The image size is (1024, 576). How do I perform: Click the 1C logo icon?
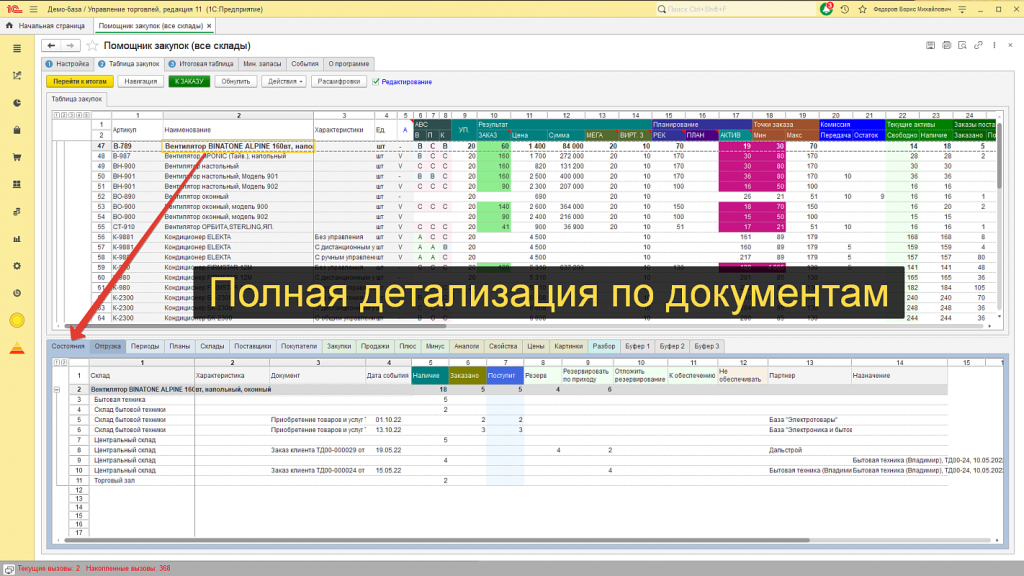[x=14, y=9]
